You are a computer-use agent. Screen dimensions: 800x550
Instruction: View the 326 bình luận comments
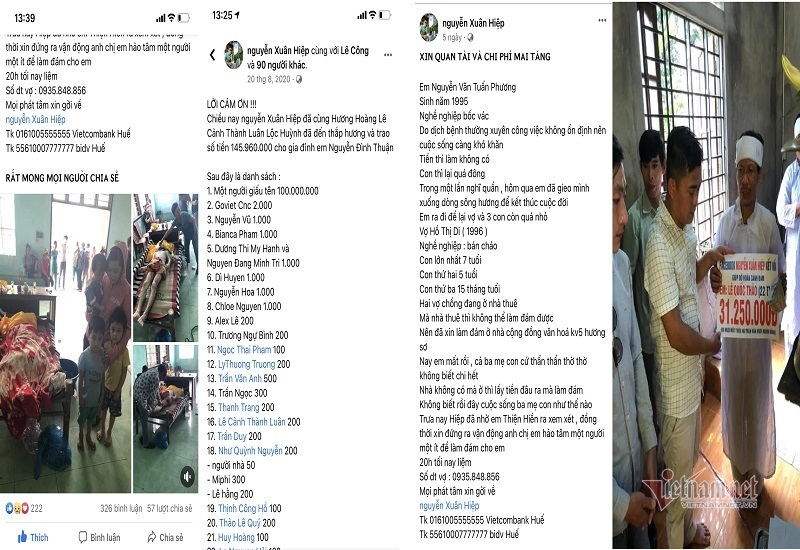pos(121,508)
